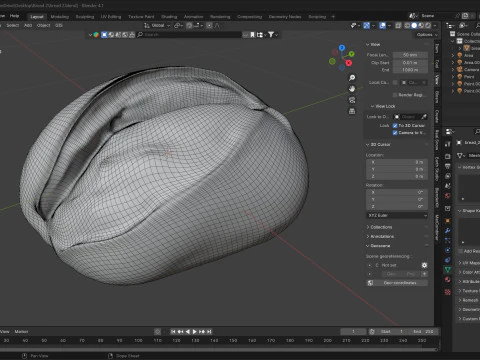Select material preview shading mode
This screenshot has width=480, height=360.
coord(421,25)
